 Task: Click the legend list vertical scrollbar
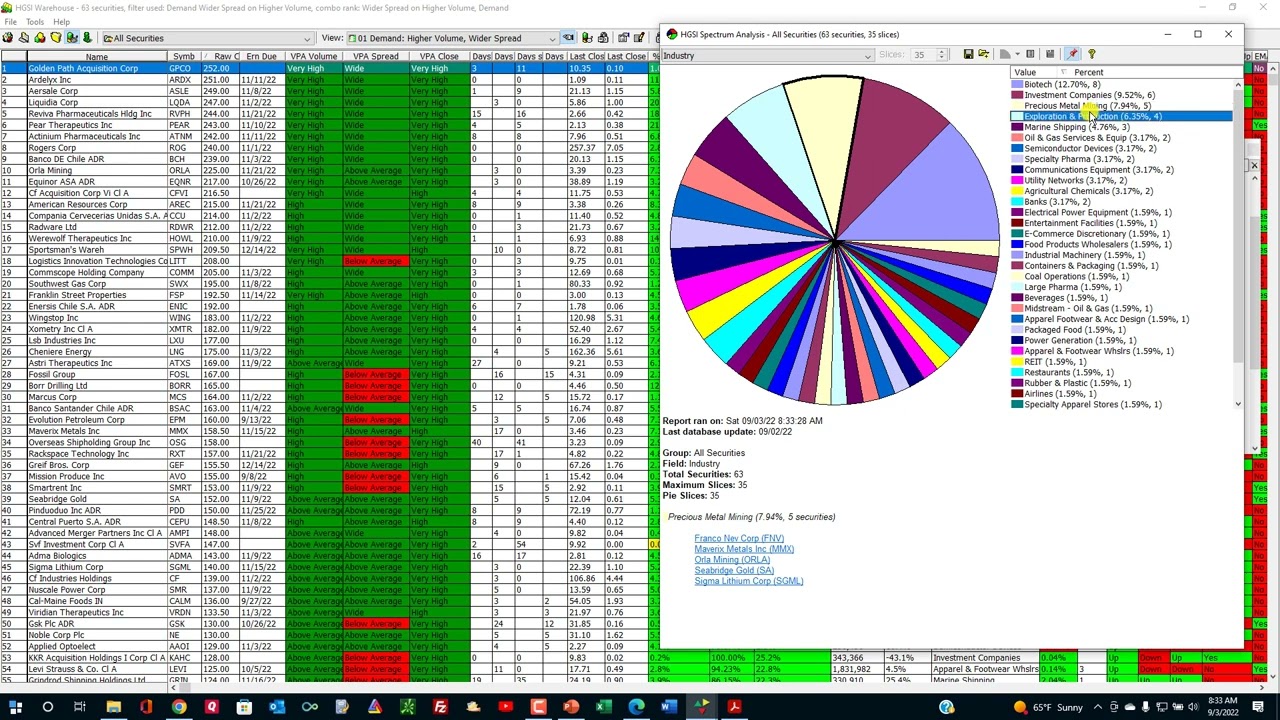pos(1238,244)
